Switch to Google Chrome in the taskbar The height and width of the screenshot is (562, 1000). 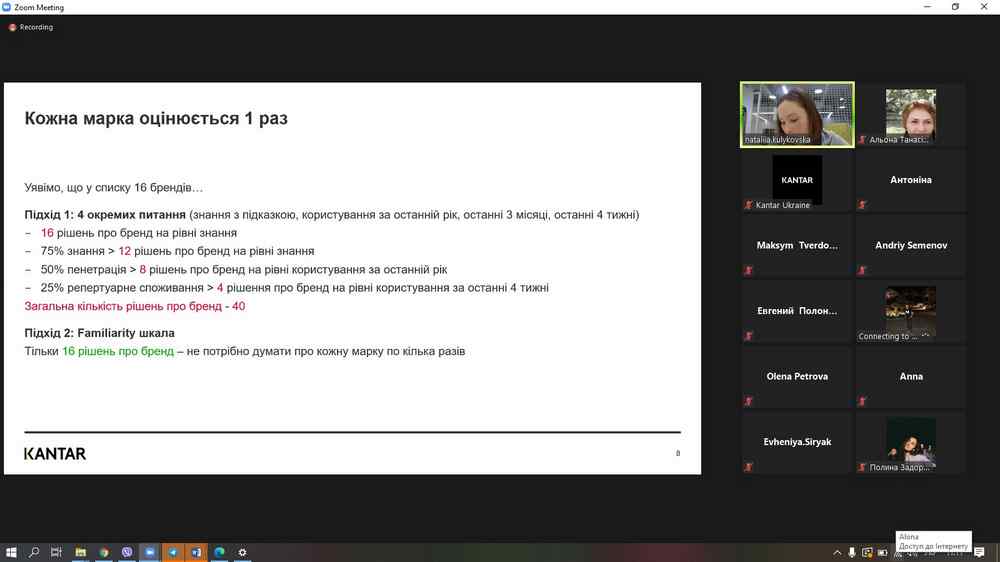[x=104, y=552]
